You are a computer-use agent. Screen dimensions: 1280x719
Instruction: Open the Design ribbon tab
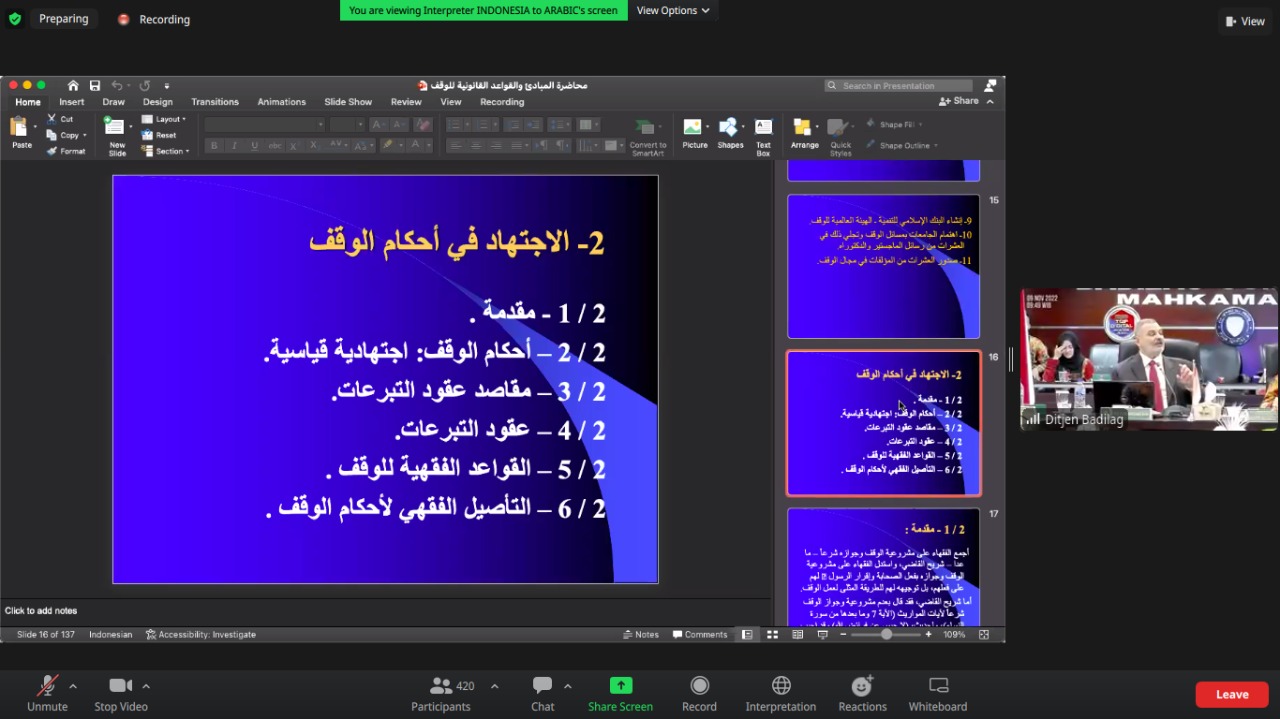(157, 102)
